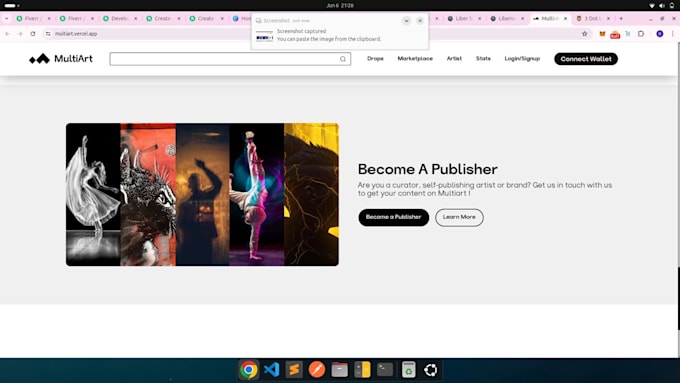Launch Visual Studio Code from the dock

[x=271, y=370]
